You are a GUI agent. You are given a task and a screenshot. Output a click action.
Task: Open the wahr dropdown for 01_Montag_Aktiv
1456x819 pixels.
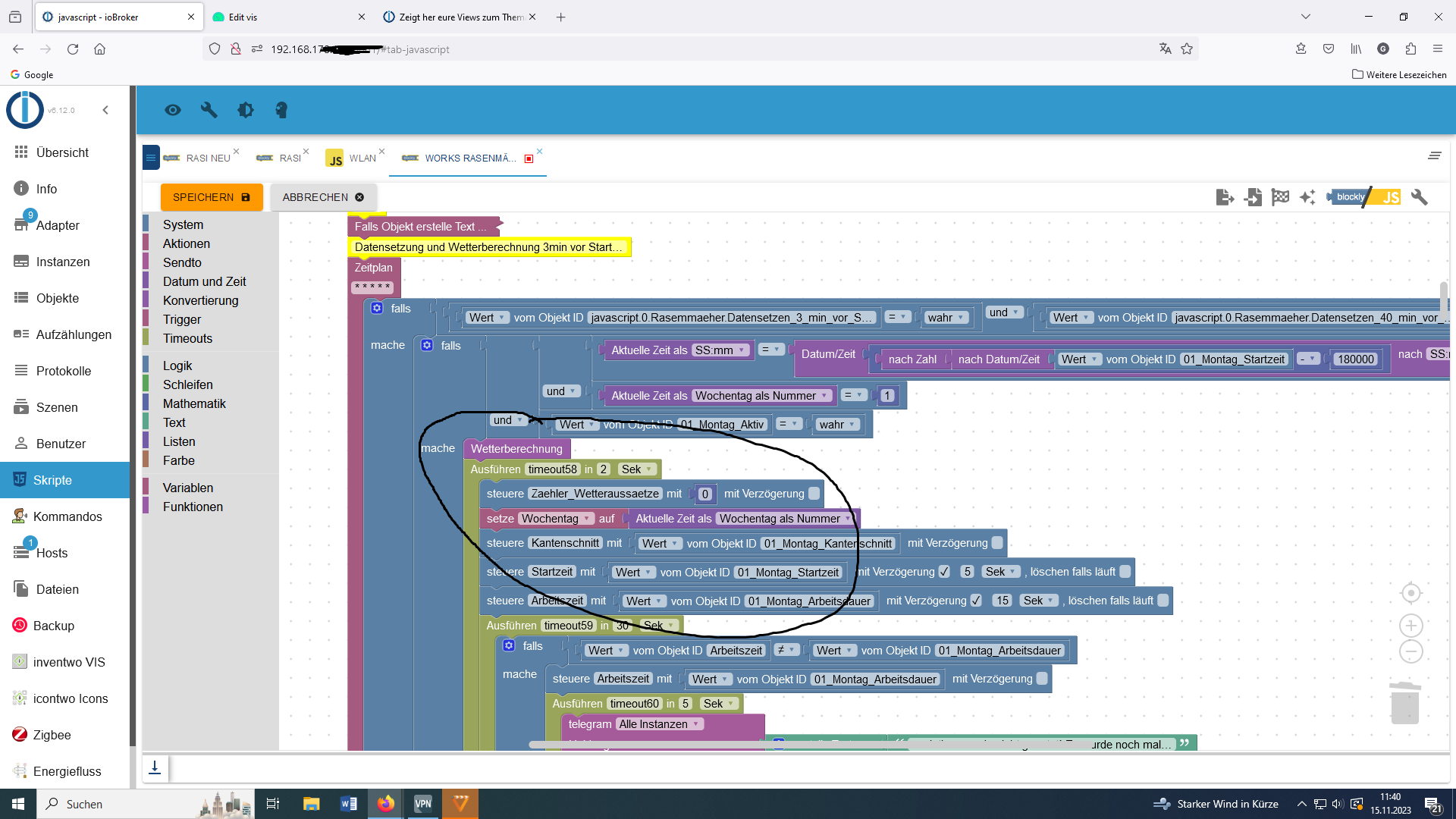[x=837, y=425]
